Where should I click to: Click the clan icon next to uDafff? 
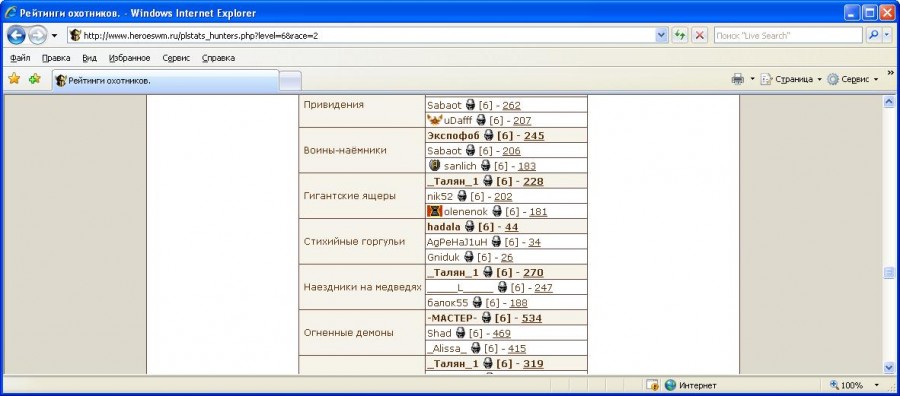tap(435, 120)
